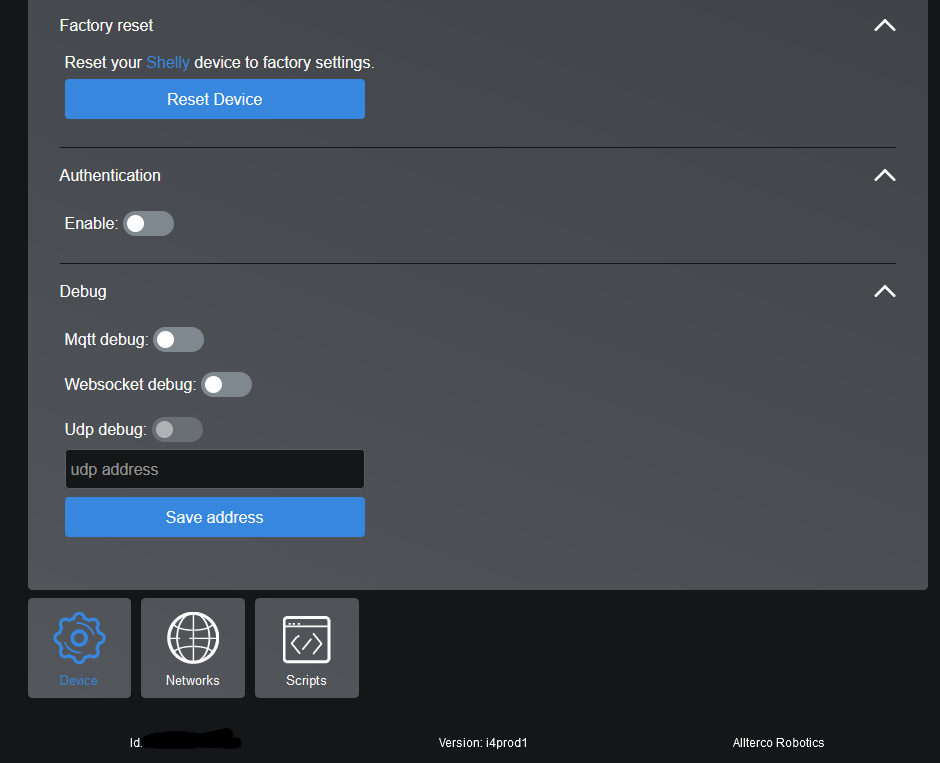This screenshot has width=940, height=763.
Task: Click the device Id label in the footer
Action: (x=185, y=743)
